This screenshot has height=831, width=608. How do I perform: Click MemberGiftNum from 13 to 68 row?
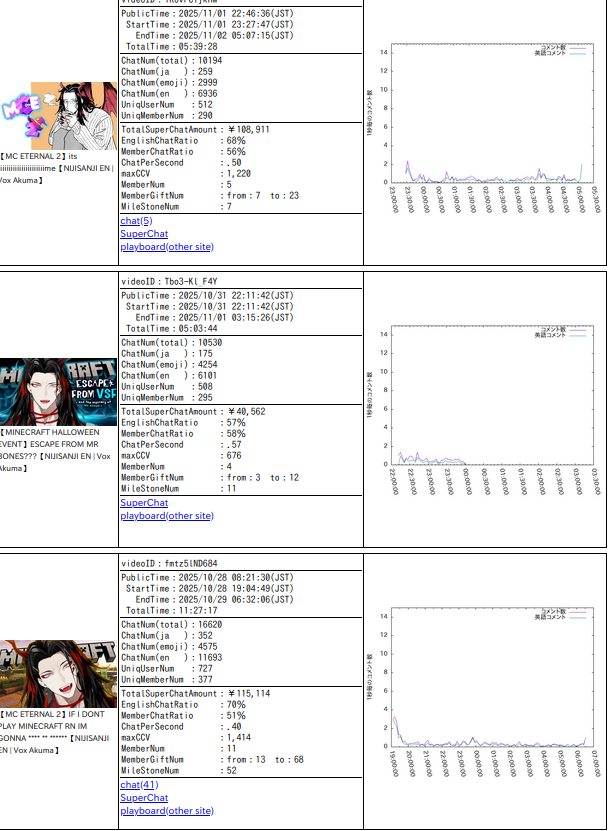coord(213,759)
